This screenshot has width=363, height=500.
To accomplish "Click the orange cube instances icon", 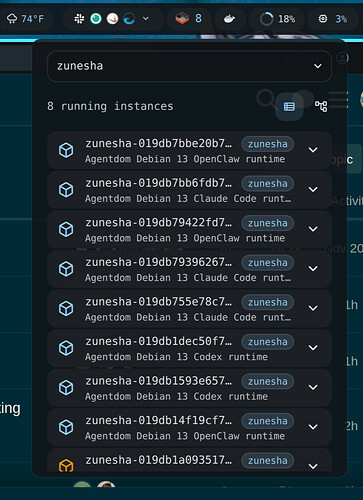I will point(182,18).
